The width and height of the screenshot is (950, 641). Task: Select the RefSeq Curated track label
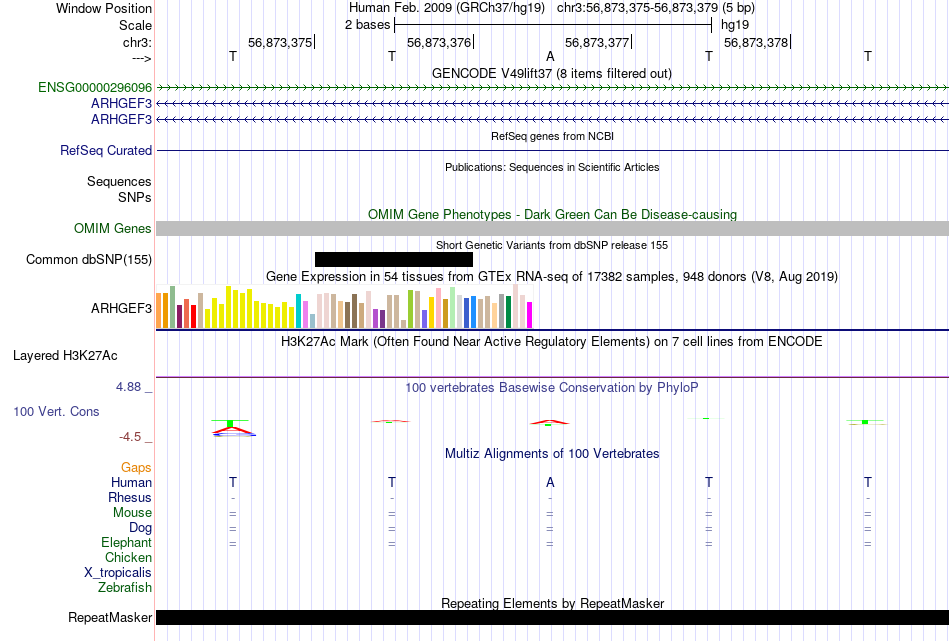[106, 150]
